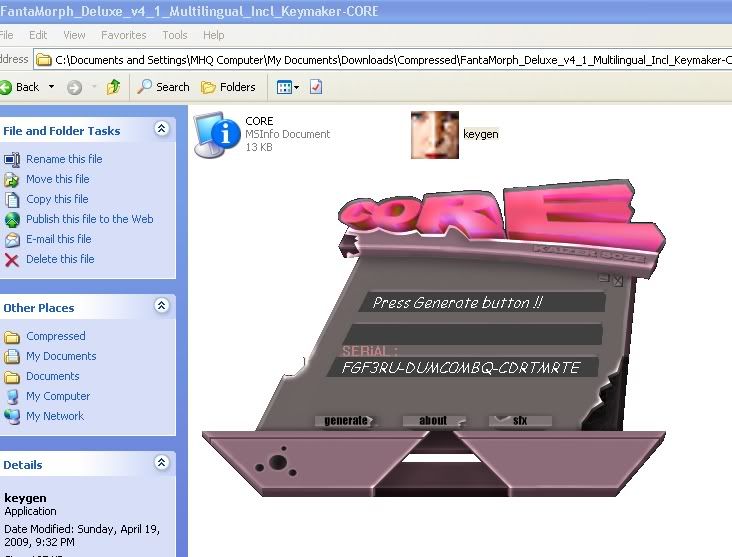Select the keygen face thumbnail

(435, 135)
